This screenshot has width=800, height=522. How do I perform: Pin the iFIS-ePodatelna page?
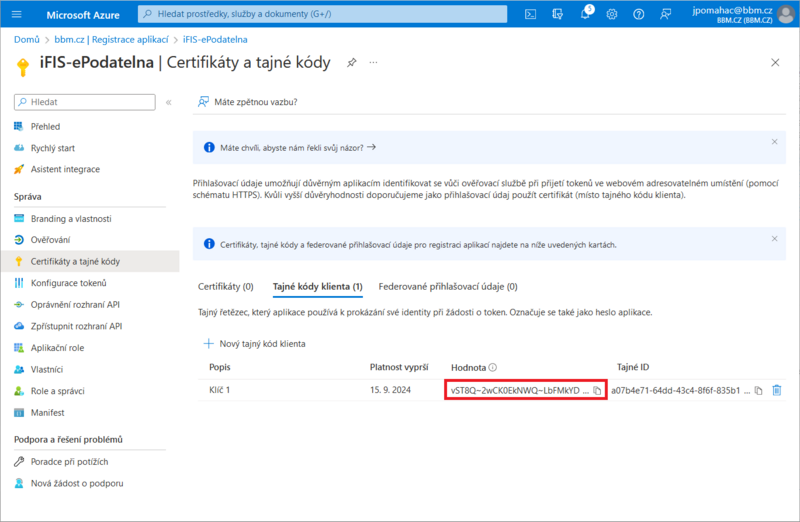[x=351, y=62]
